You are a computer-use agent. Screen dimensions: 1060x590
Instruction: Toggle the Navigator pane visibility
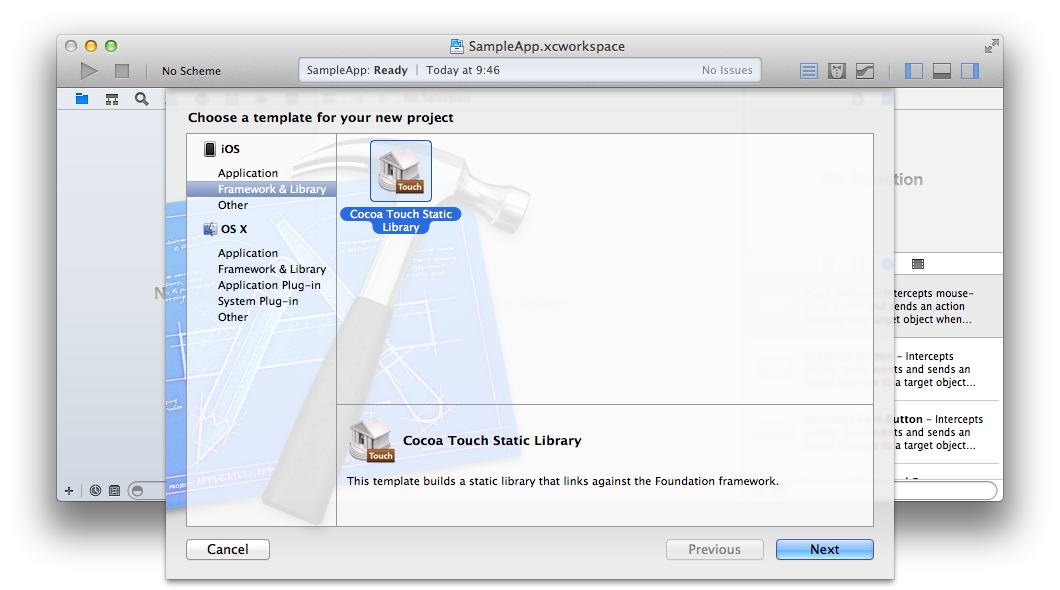[x=914, y=71]
